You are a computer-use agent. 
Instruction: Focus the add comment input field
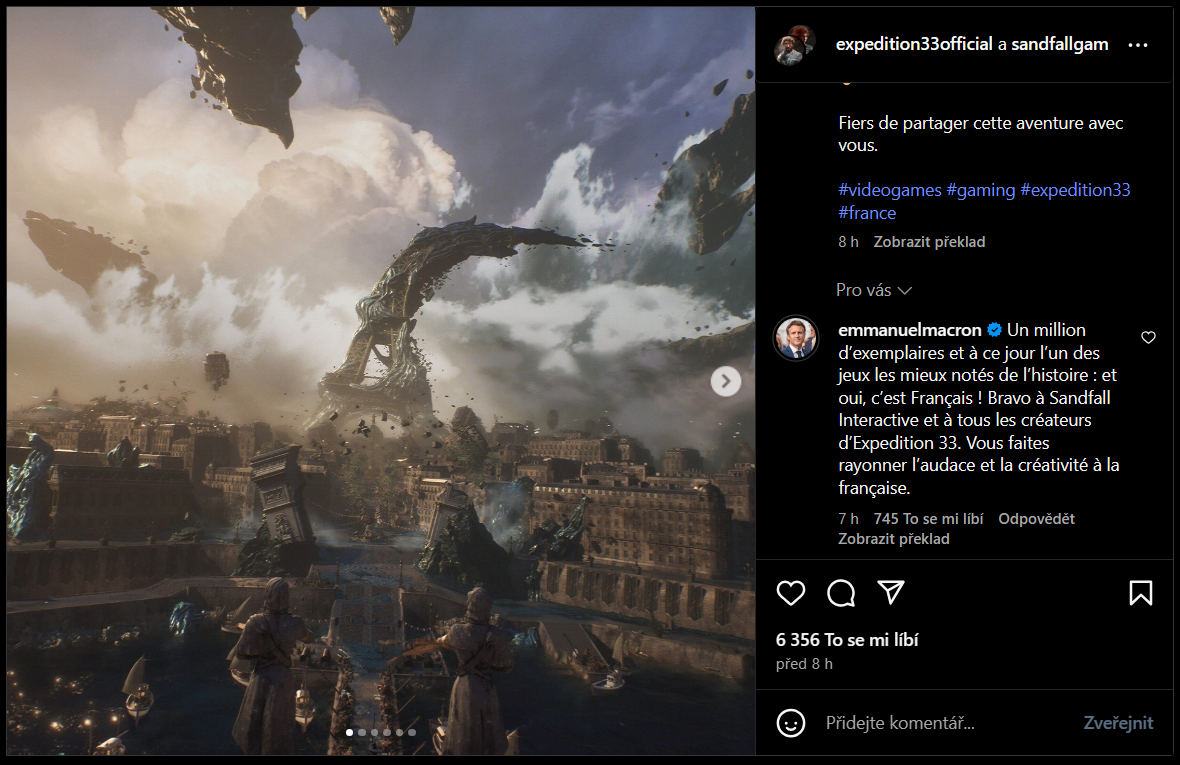click(945, 723)
